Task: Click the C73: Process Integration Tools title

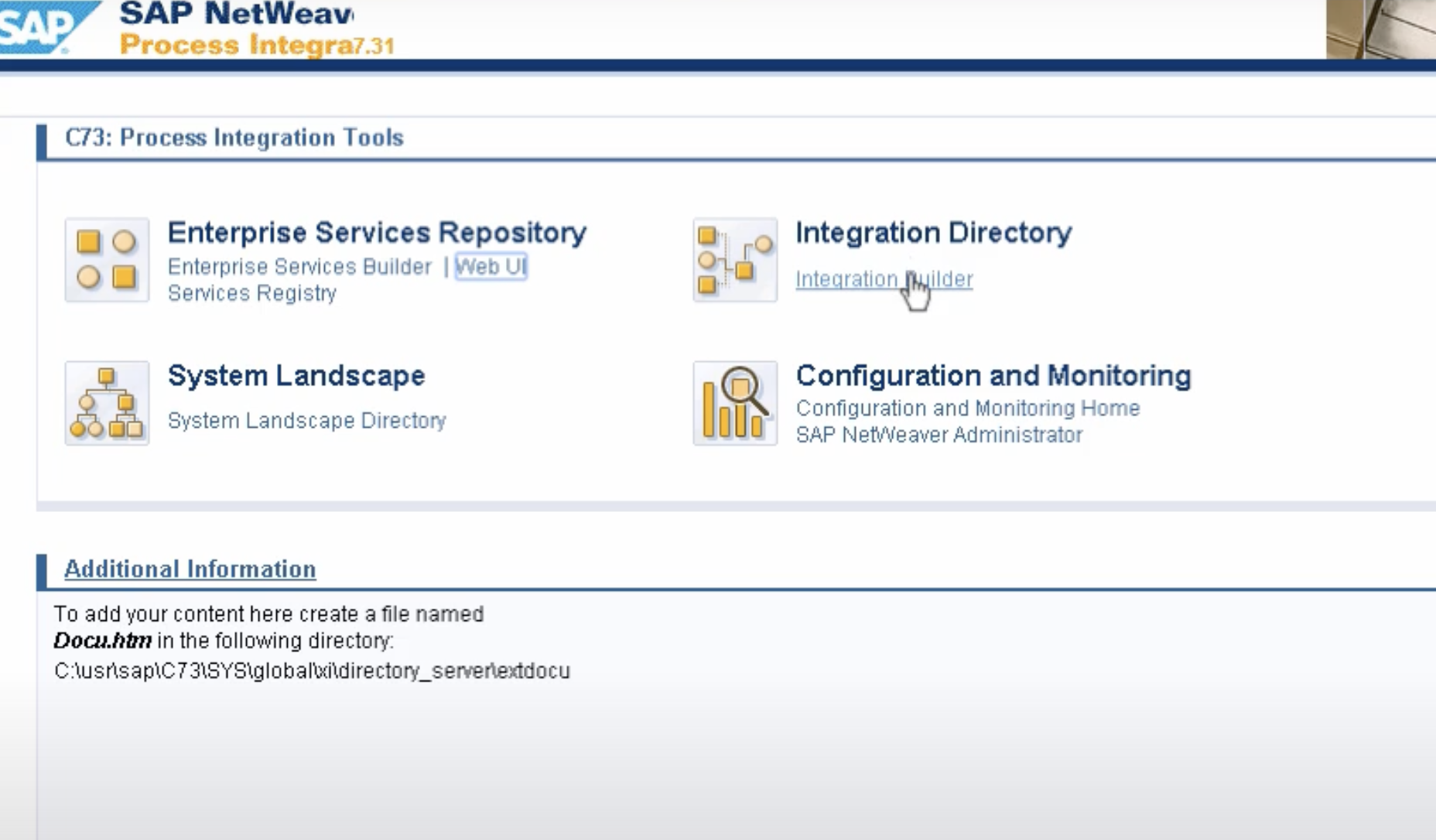Action: coord(234,138)
